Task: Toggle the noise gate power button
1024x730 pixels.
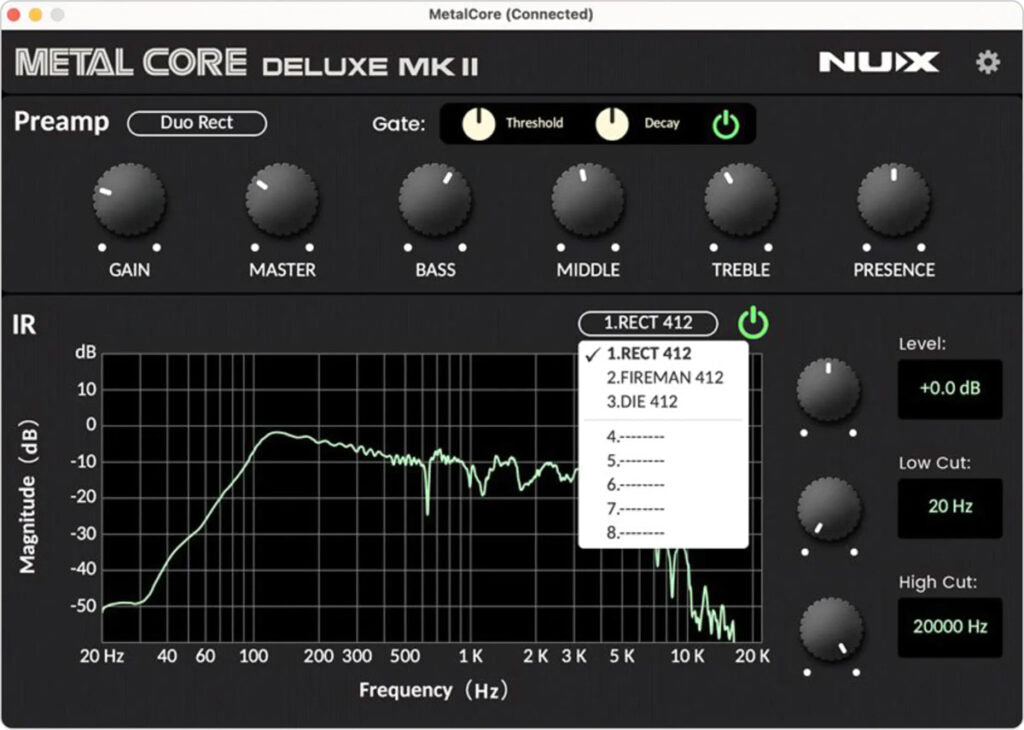Action: pyautogui.click(x=727, y=124)
